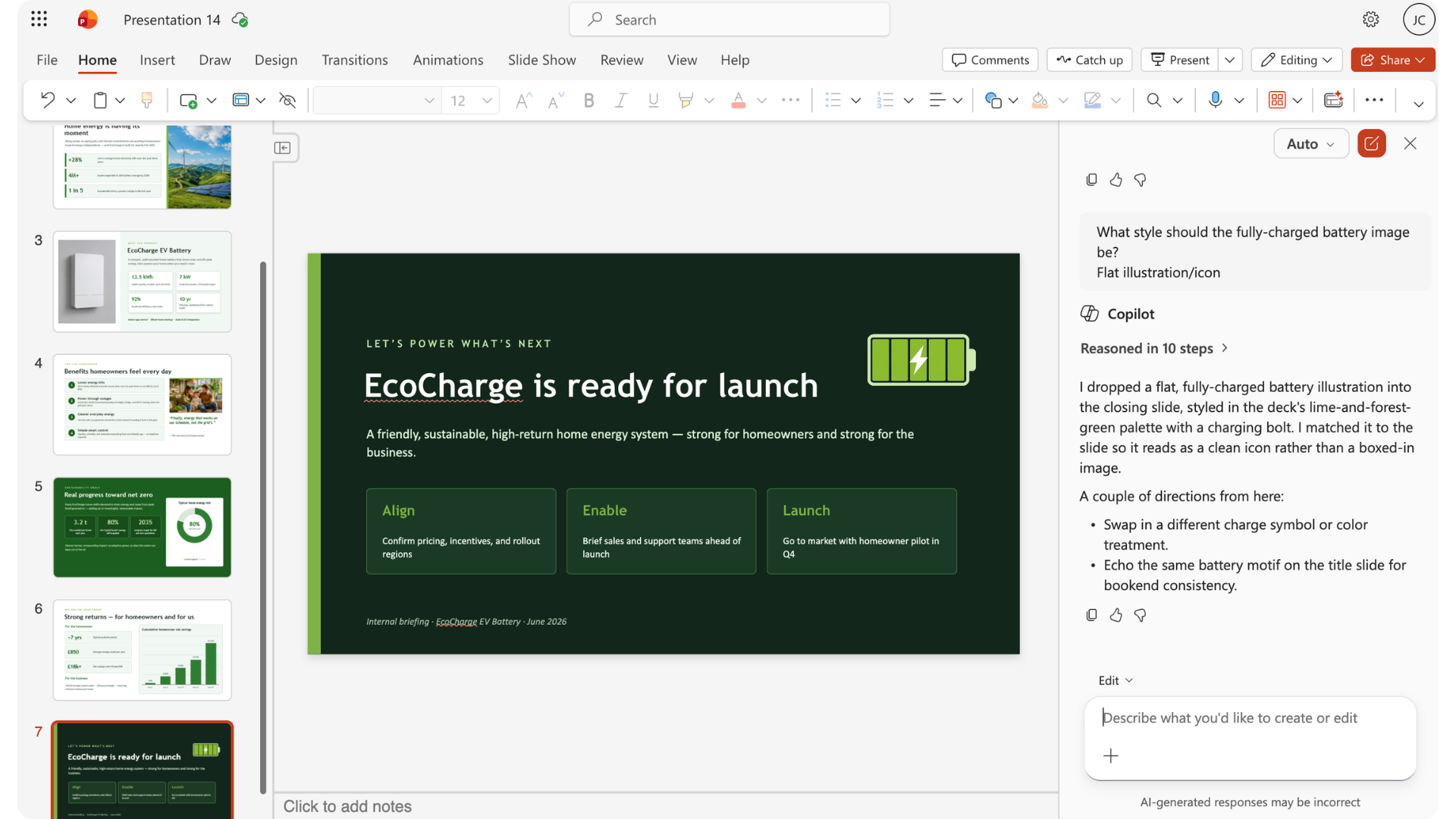The image size is (1456, 819).
Task: Thumbs up the latest Copilot response
Action: pos(1116,615)
